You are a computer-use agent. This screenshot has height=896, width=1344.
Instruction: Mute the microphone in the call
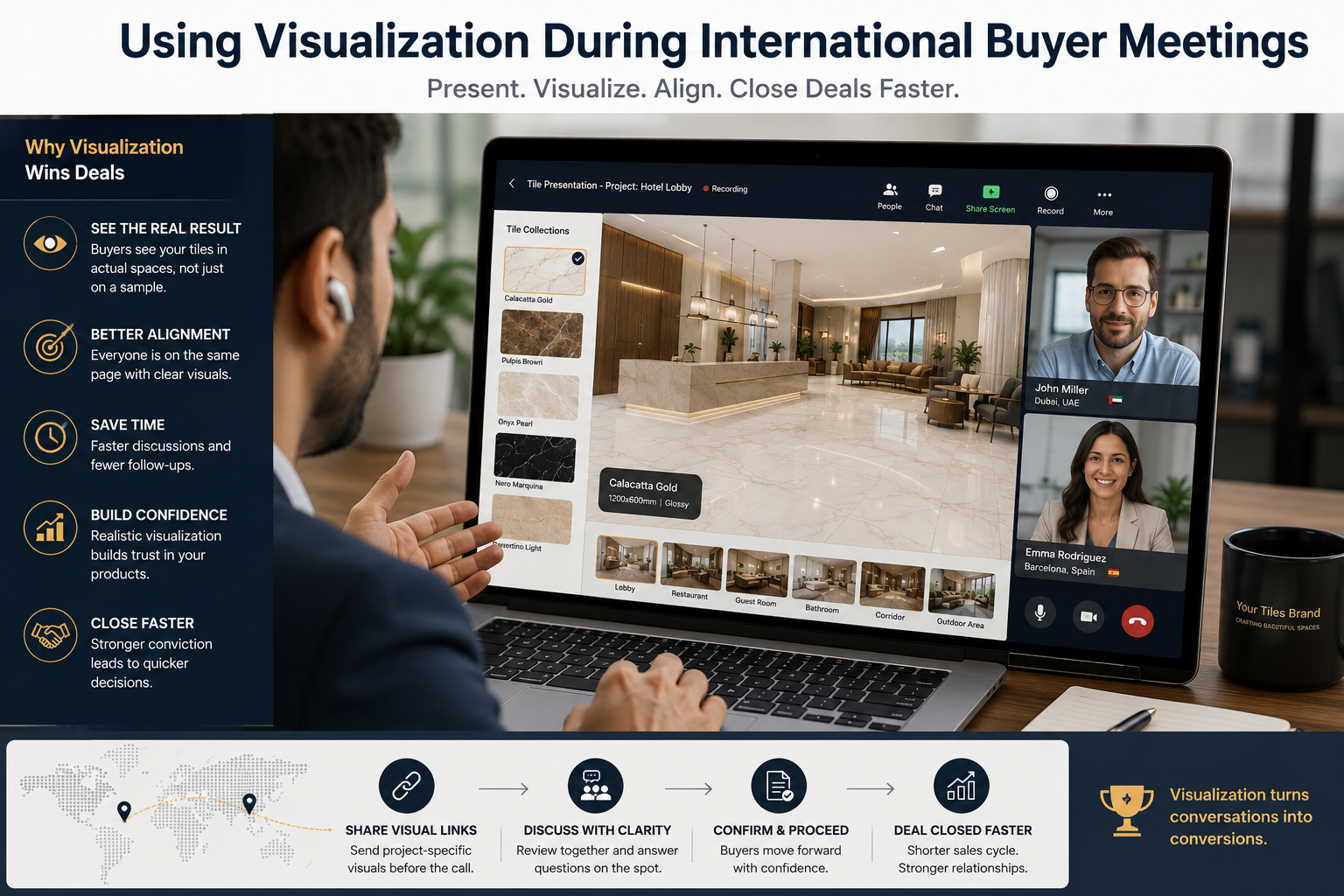(1040, 613)
